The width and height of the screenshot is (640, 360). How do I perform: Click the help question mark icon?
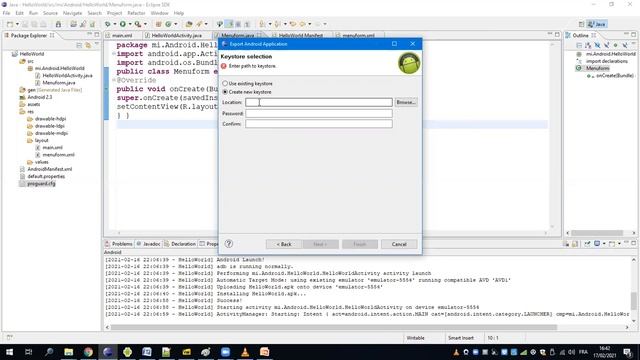click(229, 244)
